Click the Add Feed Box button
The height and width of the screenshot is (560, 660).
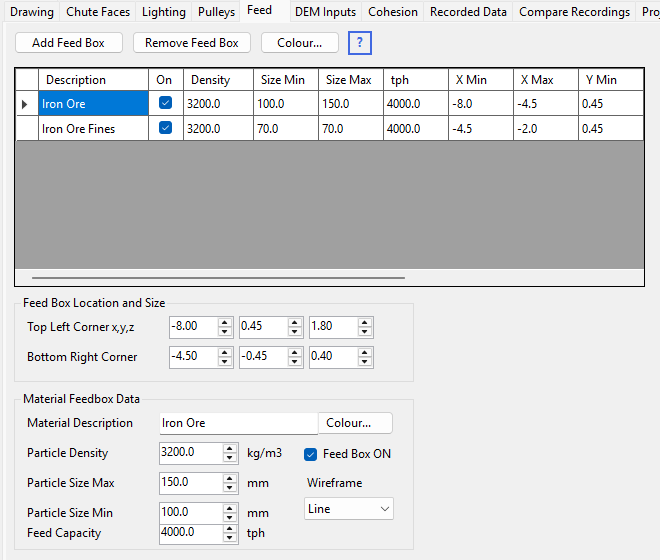point(69,43)
